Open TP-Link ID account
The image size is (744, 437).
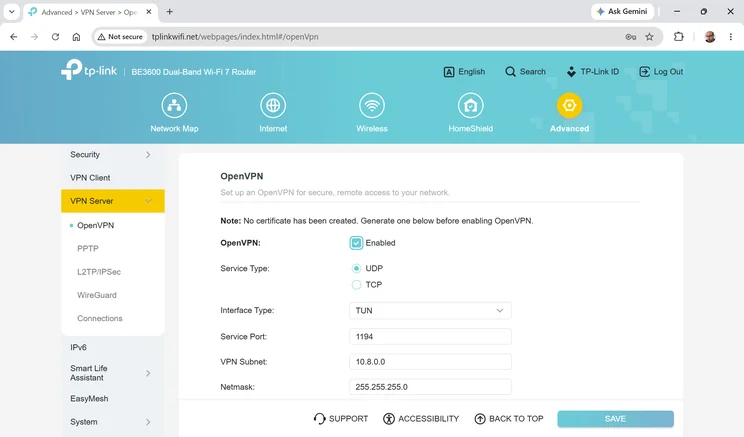point(593,72)
